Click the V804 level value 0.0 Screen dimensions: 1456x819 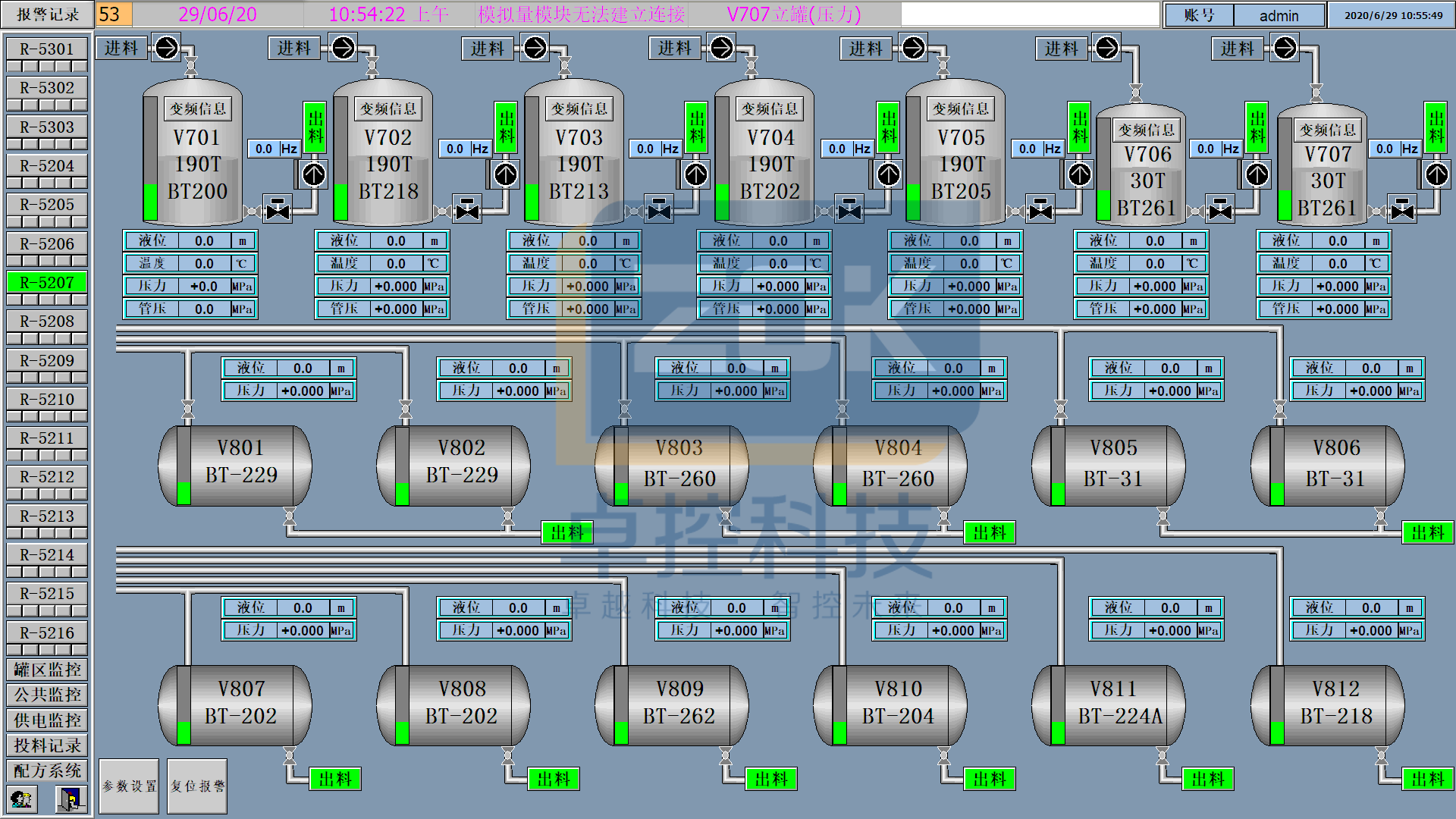[953, 369]
